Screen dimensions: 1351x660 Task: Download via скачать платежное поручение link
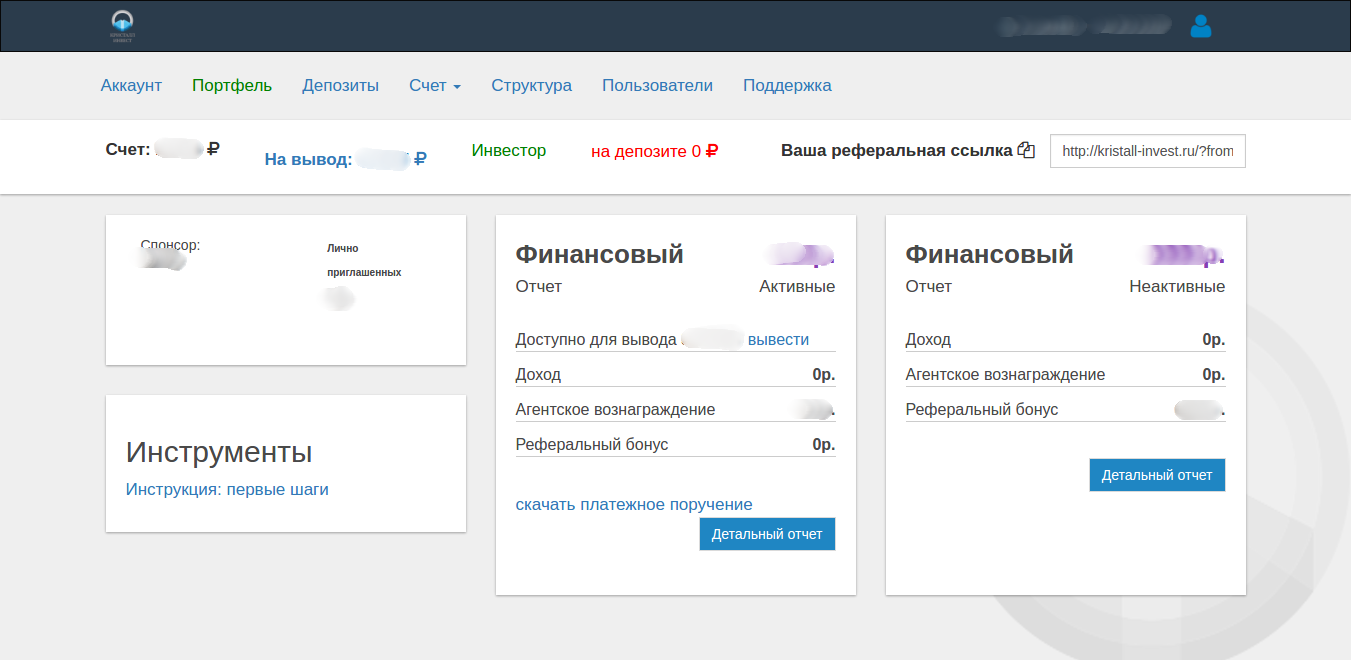634,504
